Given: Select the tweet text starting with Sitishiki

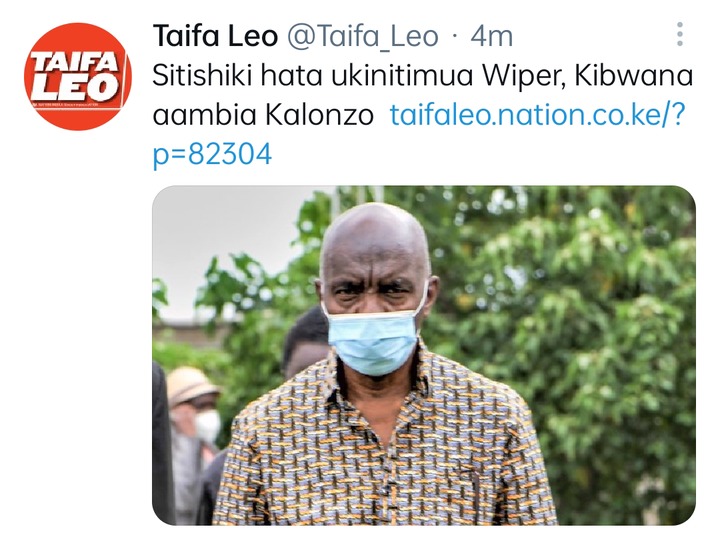Looking at the screenshot, I should 422,95.
